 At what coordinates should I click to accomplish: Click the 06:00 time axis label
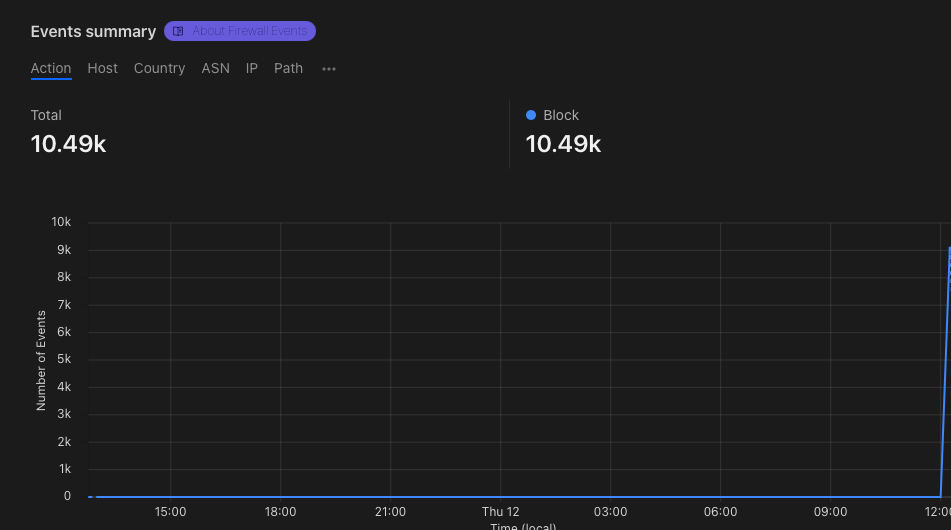click(x=720, y=511)
